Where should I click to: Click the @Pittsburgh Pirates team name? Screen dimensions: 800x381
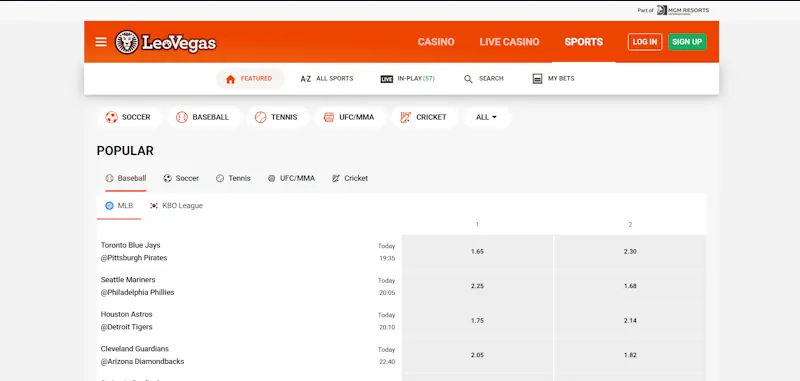point(134,258)
